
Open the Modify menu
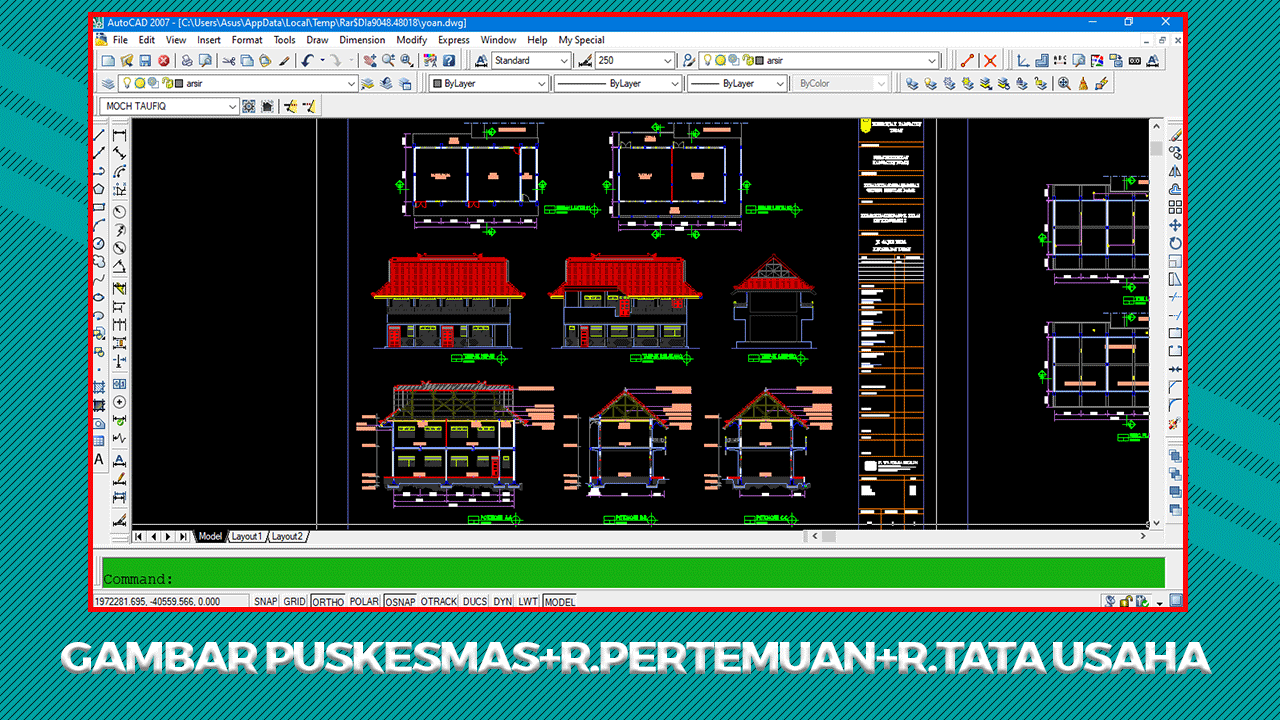tap(411, 40)
